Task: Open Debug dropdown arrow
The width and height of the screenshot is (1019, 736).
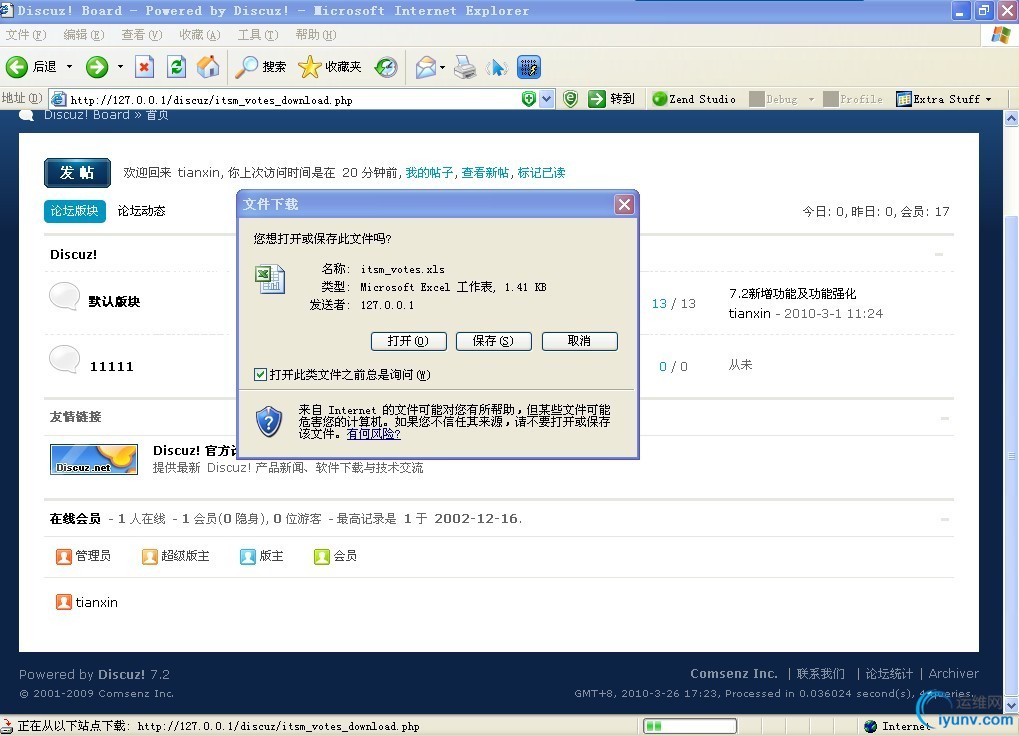Action: [811, 99]
